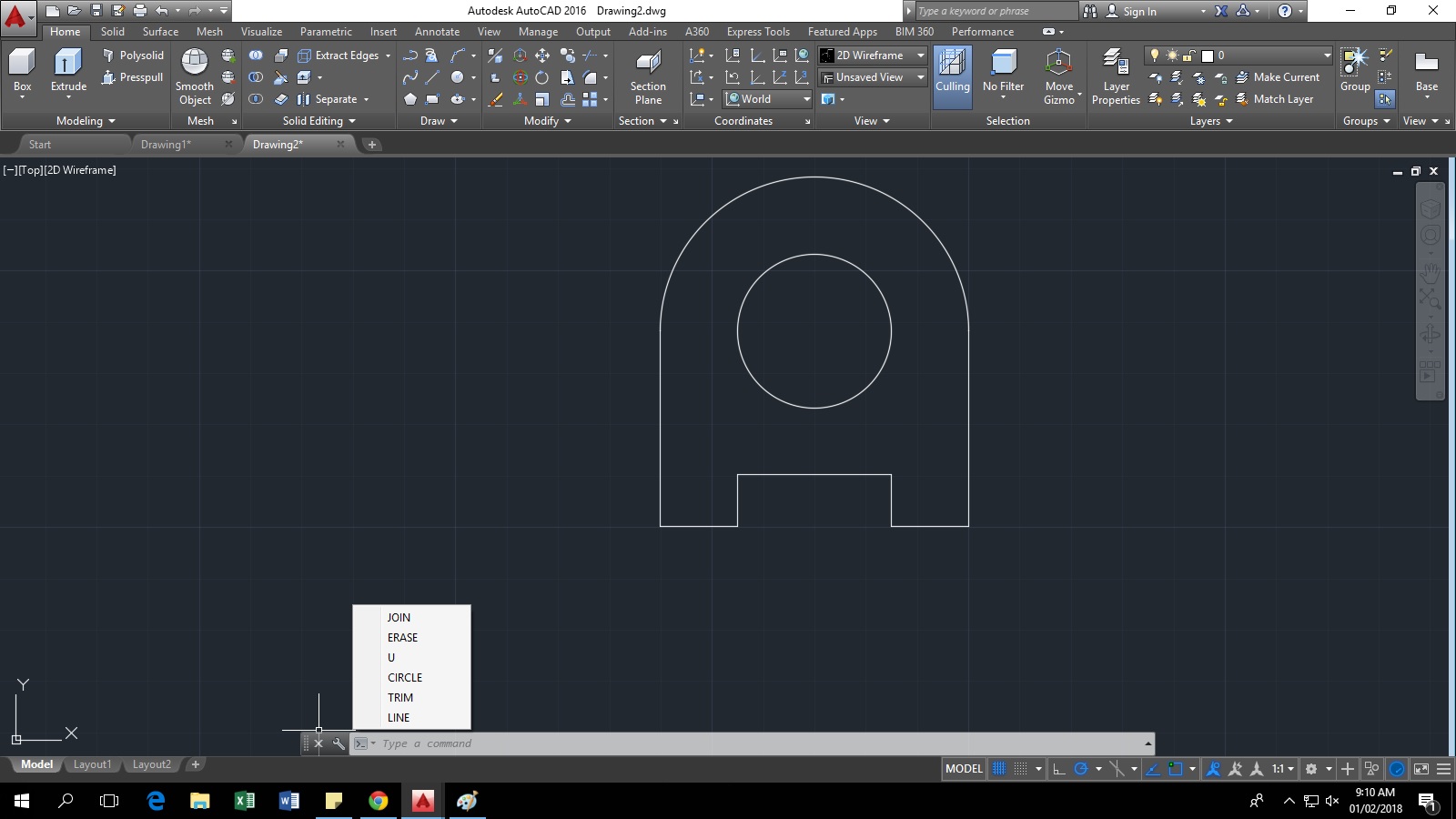The height and width of the screenshot is (819, 1456).
Task: Open the Annotate ribbon tab
Action: (x=437, y=32)
